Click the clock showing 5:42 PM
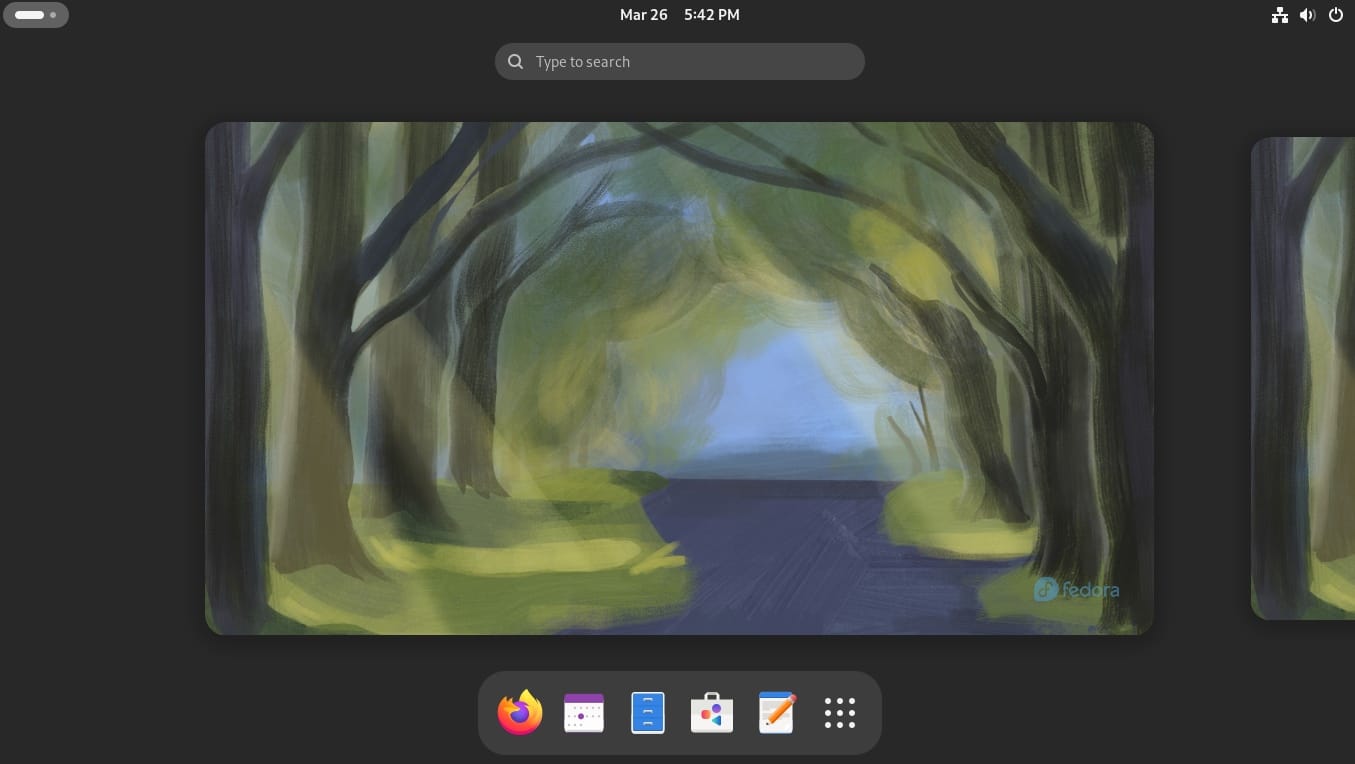This screenshot has height=764, width=1355. (x=711, y=14)
